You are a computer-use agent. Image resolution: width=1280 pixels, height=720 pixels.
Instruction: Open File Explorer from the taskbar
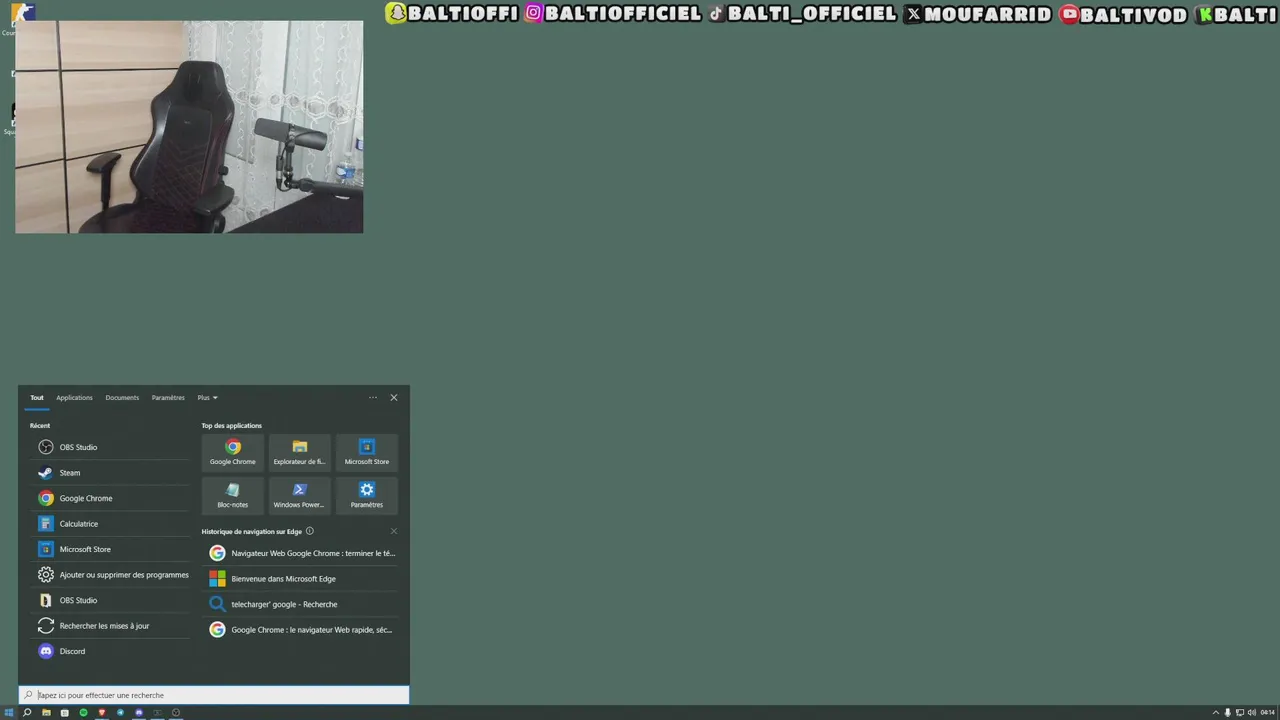coord(46,713)
